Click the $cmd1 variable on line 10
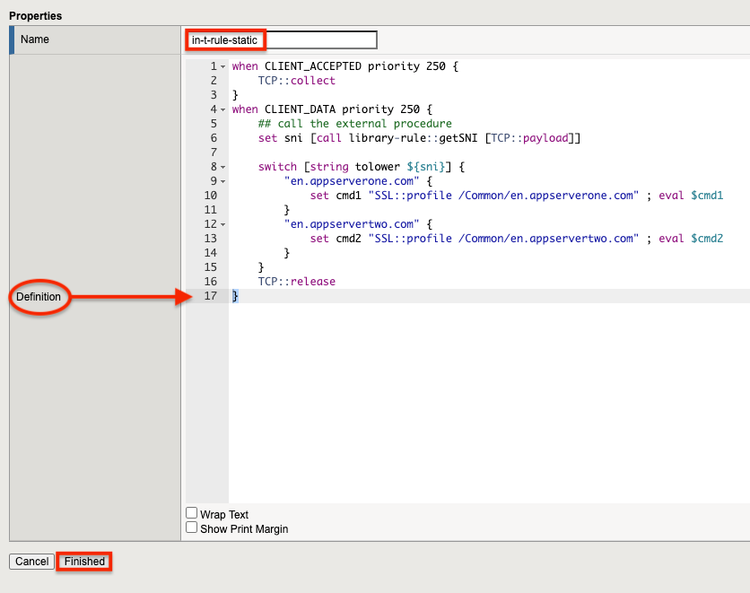 [706, 196]
